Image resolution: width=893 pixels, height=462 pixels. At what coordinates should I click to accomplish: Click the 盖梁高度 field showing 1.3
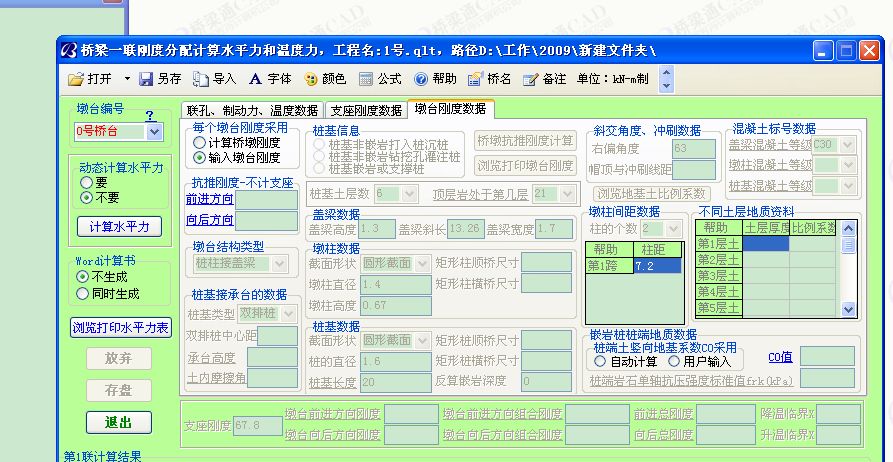[x=376, y=229]
